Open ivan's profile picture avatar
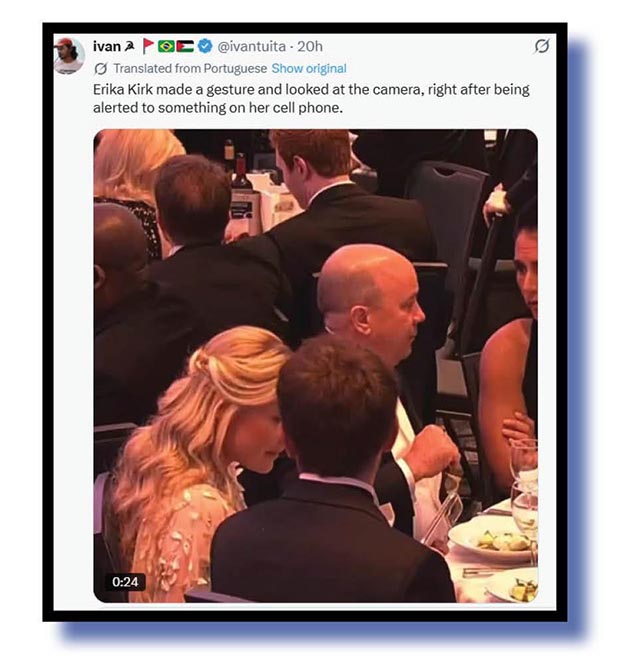The width and height of the screenshot is (624, 664). (69, 55)
